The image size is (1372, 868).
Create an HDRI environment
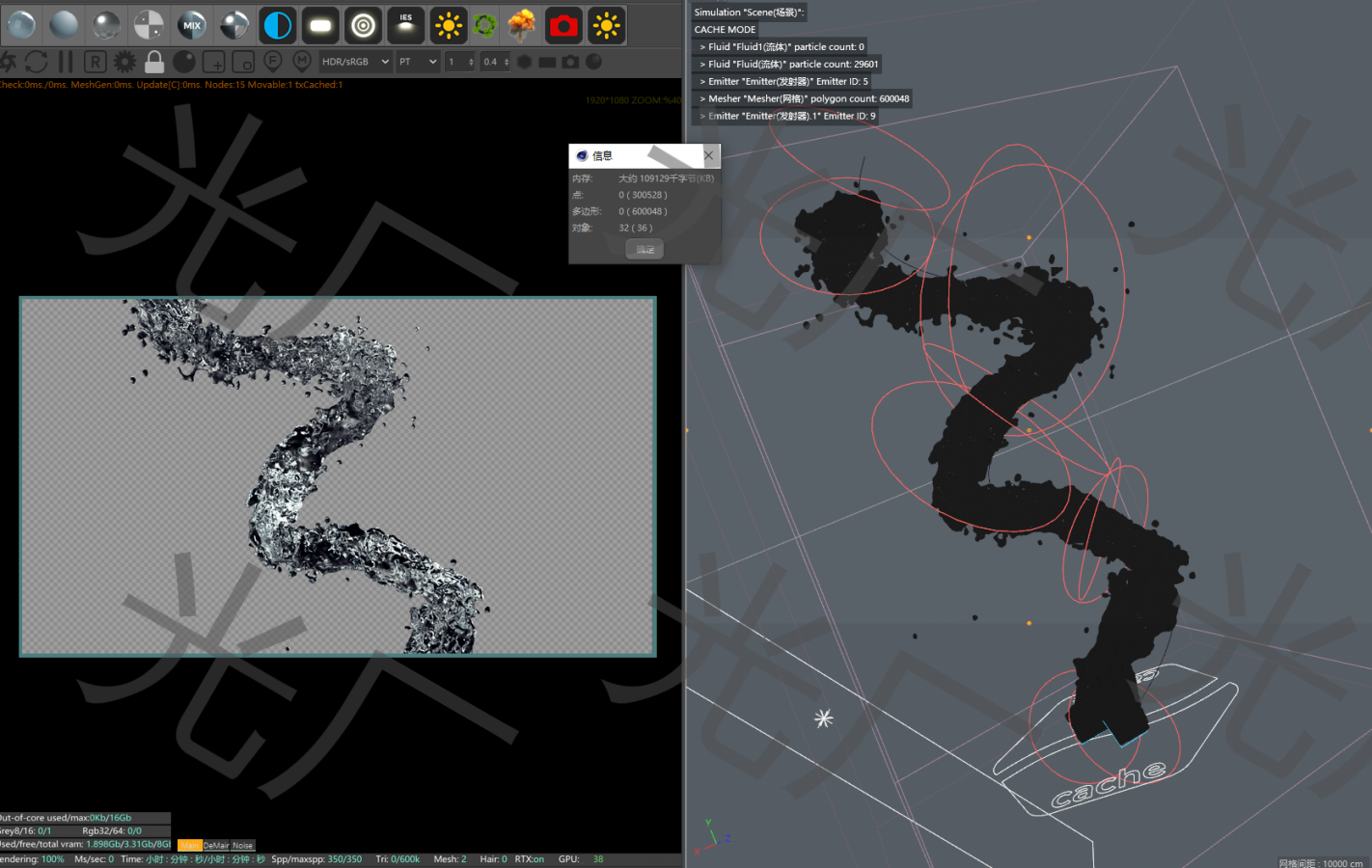pyautogui.click(x=278, y=24)
